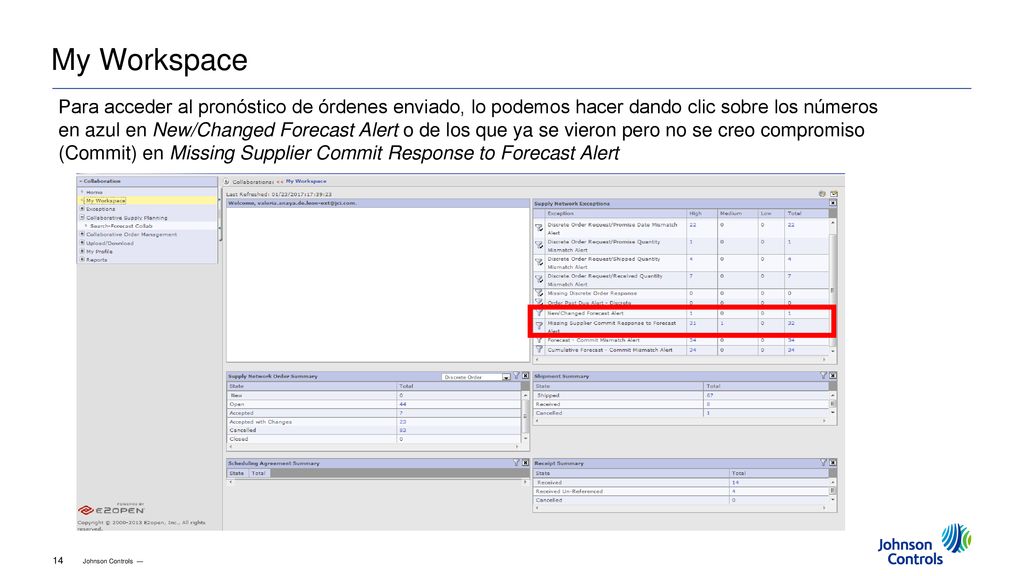
Task: Open the Discrete Order dropdown in Order Summary
Action: pos(506,377)
